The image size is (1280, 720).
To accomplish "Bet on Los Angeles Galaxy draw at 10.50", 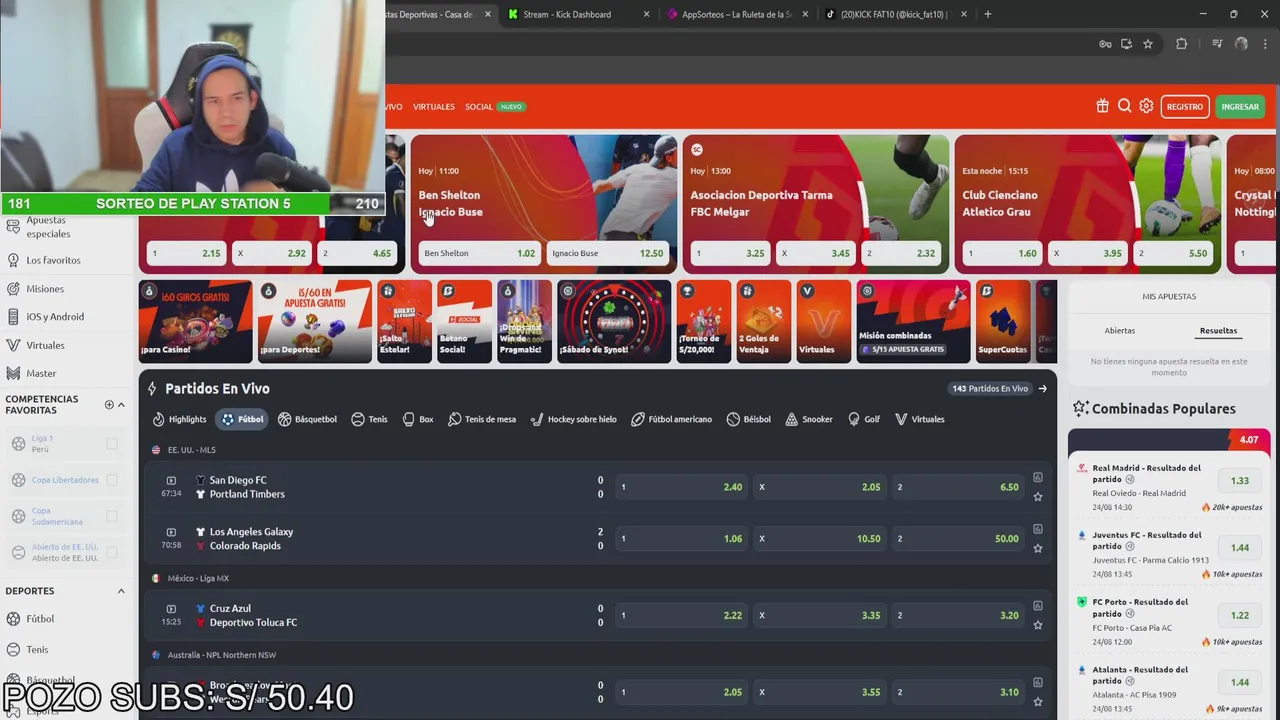I will 820,538.
